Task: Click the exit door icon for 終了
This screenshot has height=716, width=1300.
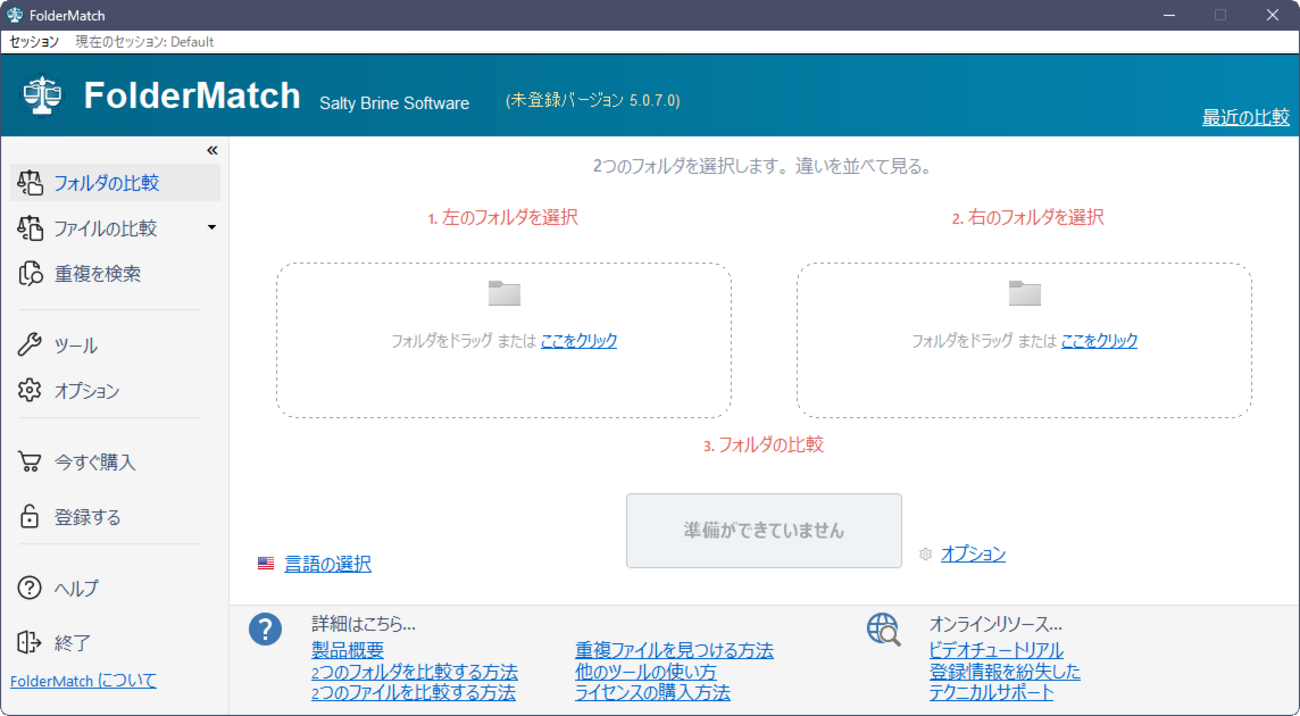Action: (x=30, y=642)
